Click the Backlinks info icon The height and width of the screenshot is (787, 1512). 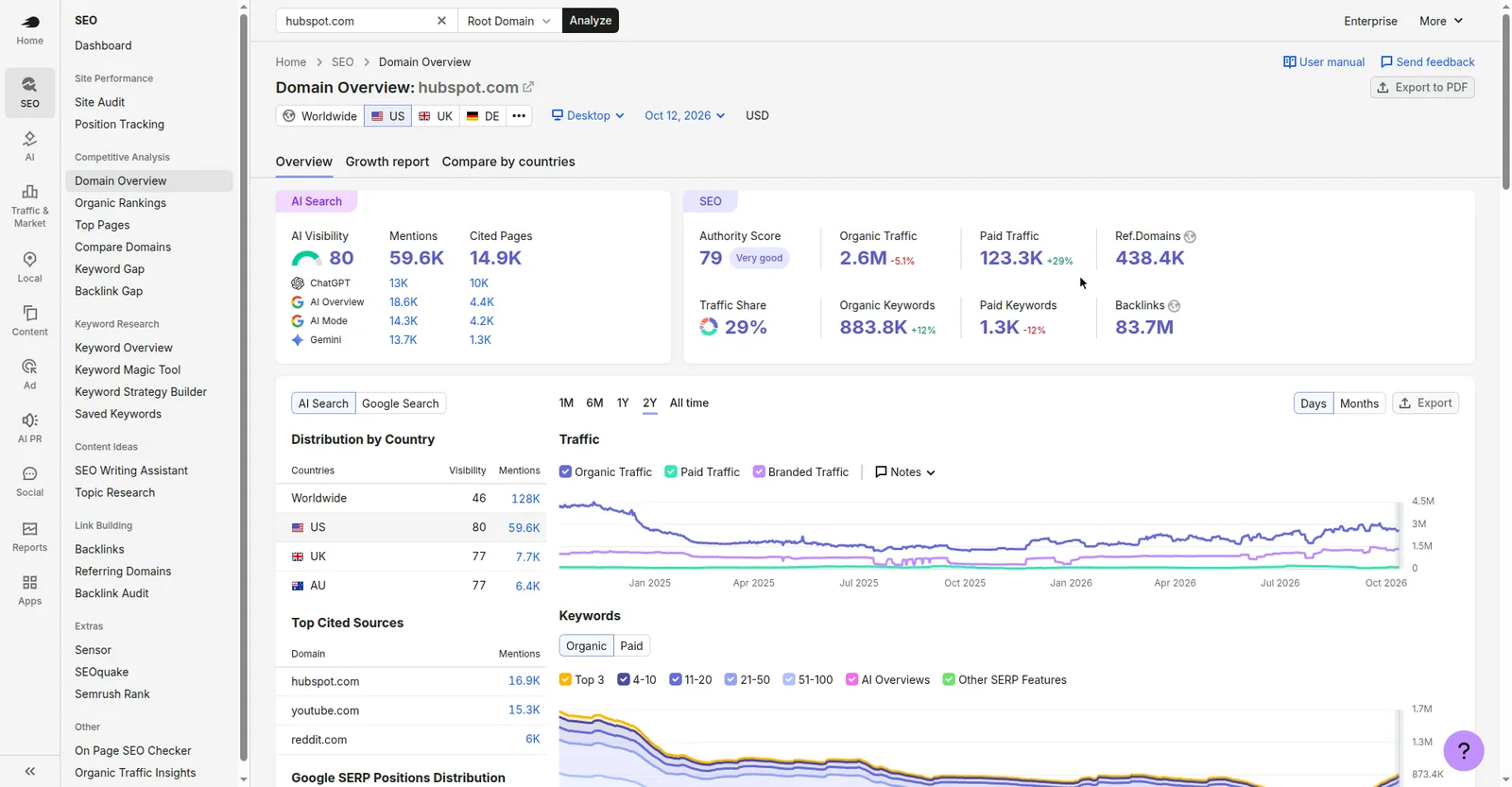click(x=1174, y=306)
